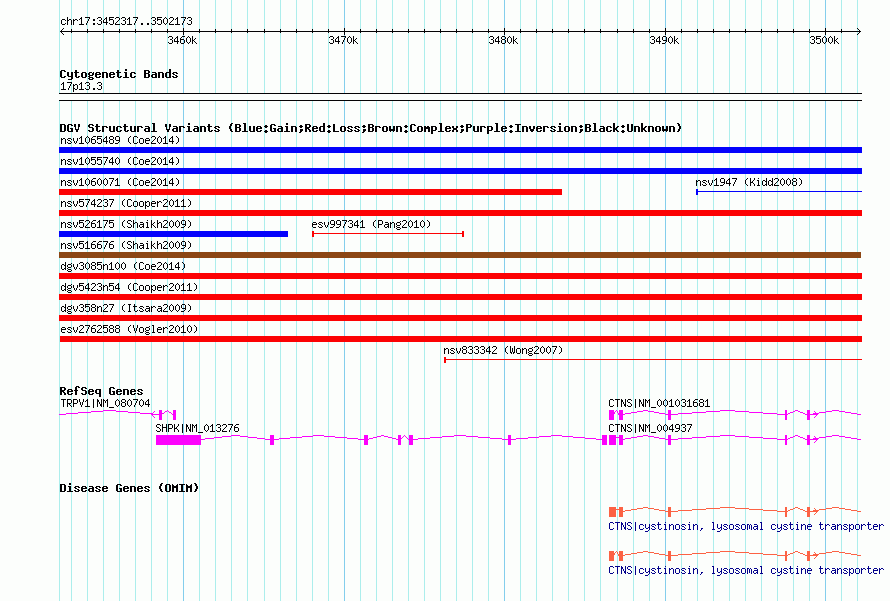Click the 3480k ruler position label
Viewport: 890px width, 601px height.
503,40
